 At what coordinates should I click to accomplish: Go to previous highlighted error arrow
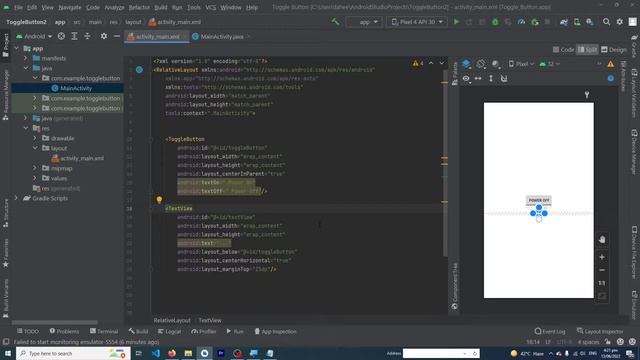click(431, 63)
